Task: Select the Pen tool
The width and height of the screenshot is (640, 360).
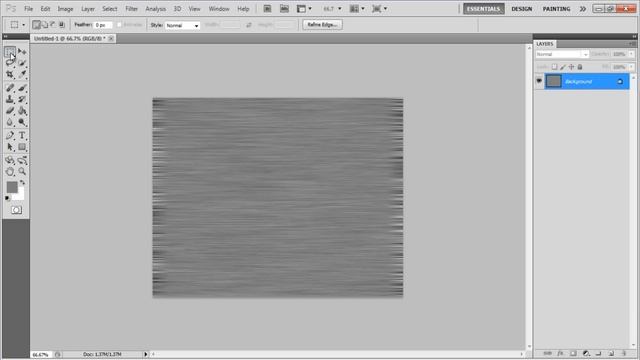Action: [10, 136]
